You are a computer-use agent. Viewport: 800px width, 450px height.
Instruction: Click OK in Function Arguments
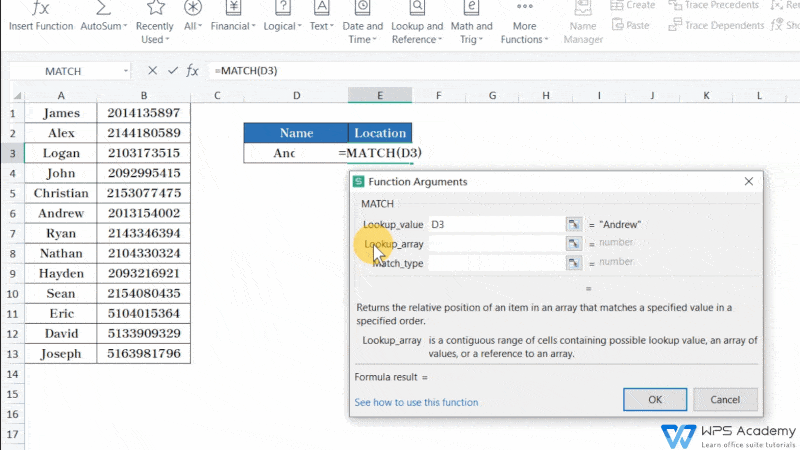[x=655, y=399]
